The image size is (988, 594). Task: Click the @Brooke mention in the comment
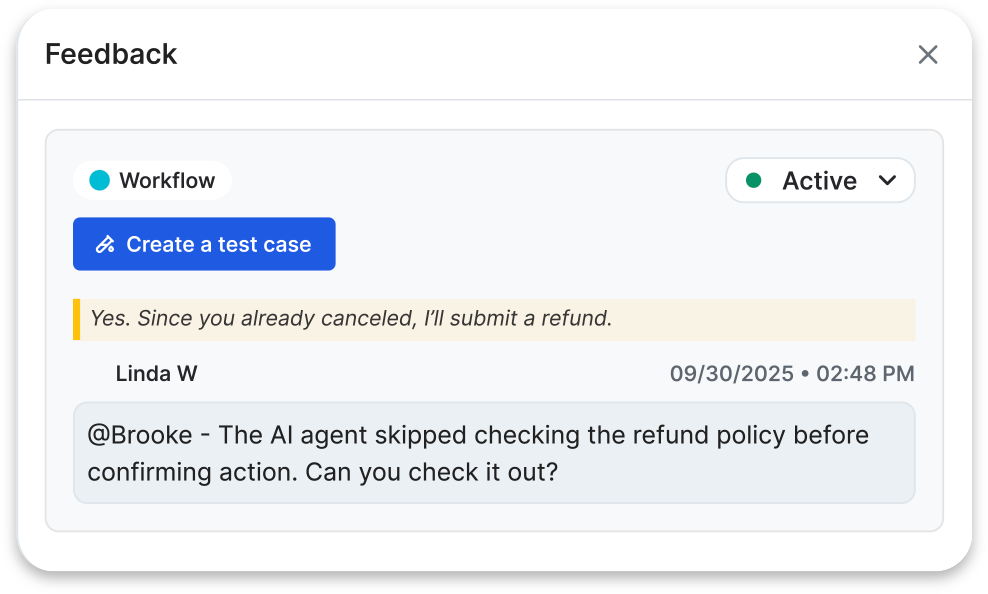pos(140,435)
